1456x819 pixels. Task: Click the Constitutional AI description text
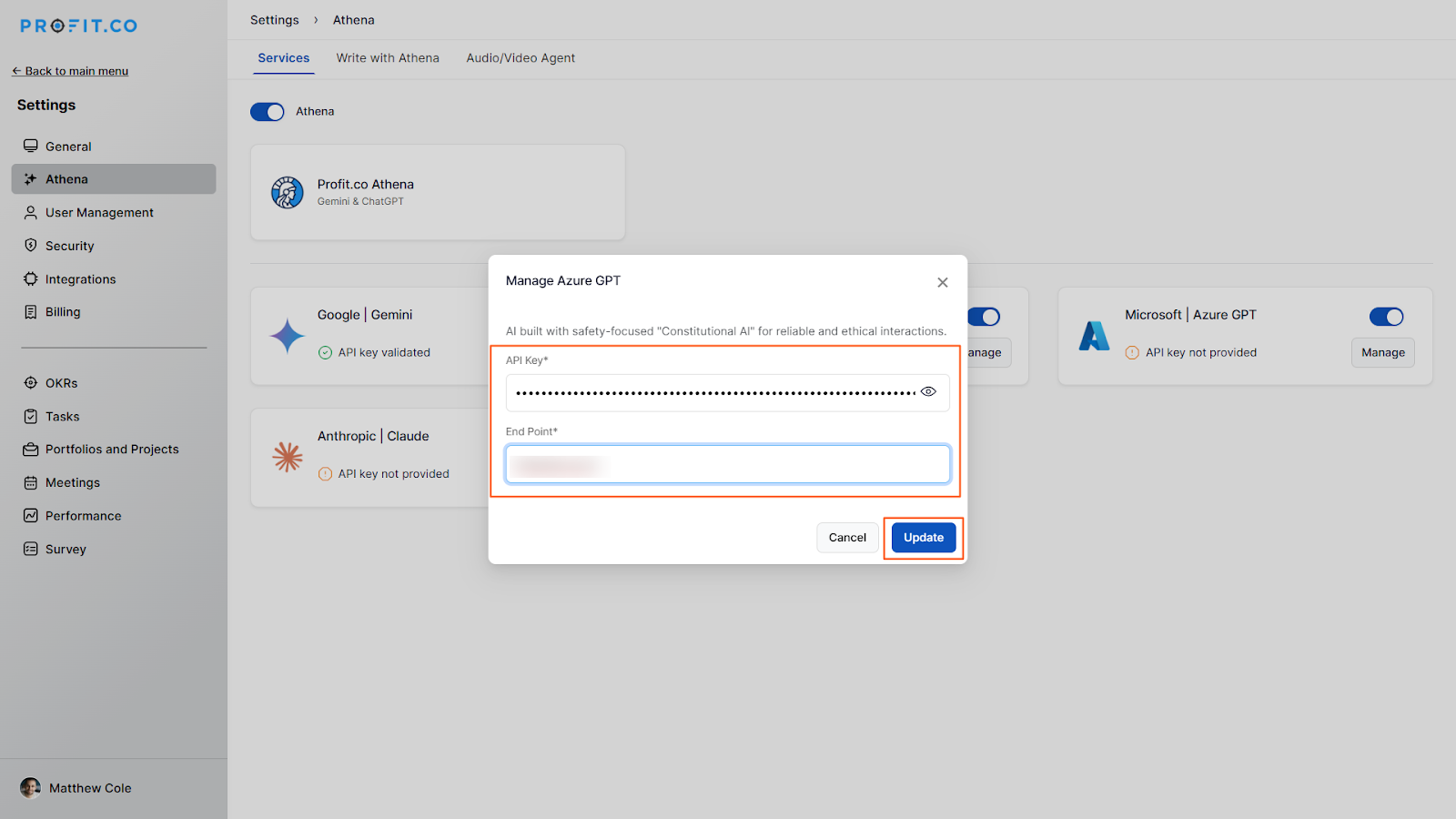[x=726, y=331]
